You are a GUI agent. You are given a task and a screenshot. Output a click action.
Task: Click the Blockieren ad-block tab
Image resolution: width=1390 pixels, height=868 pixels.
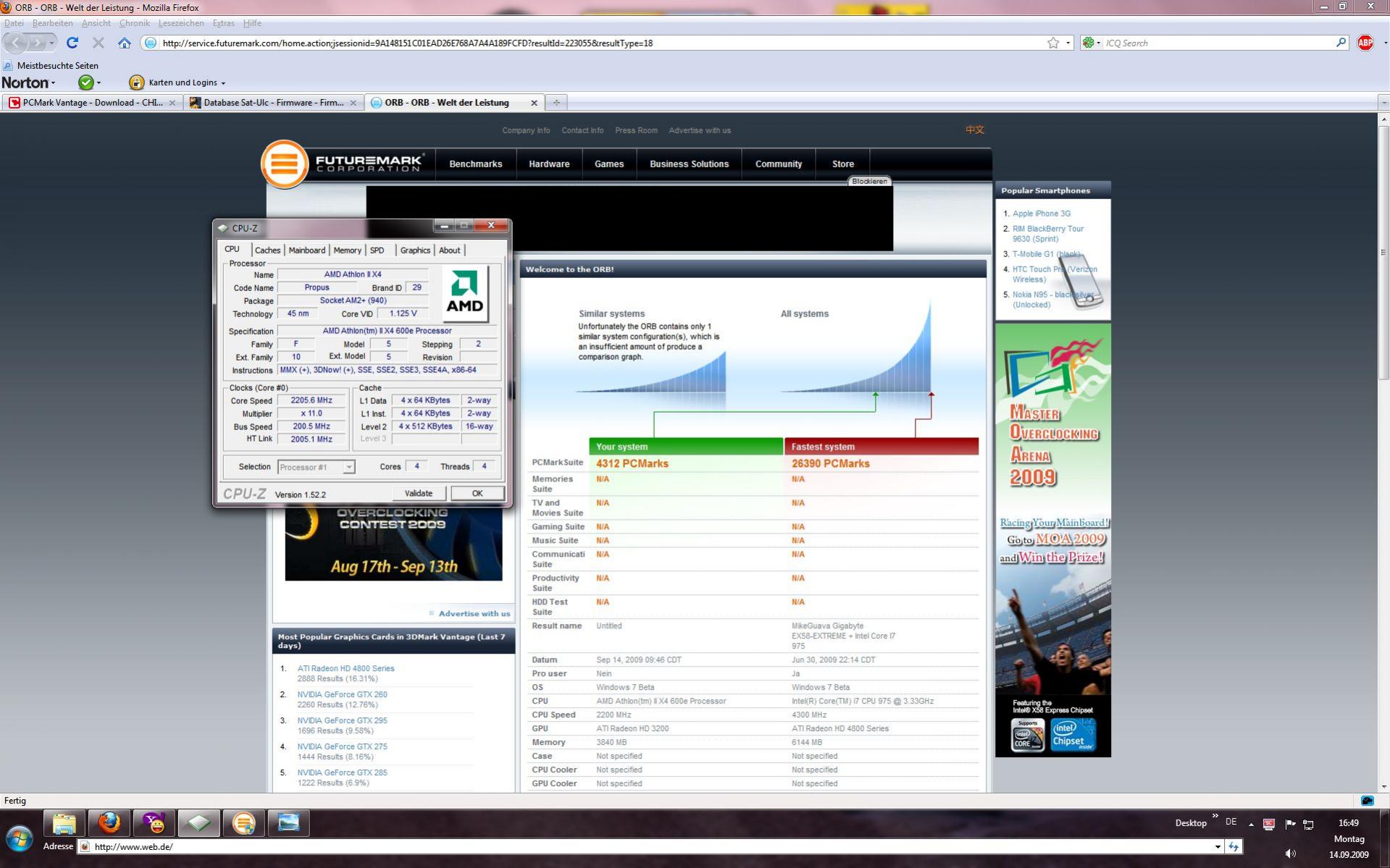tap(869, 181)
